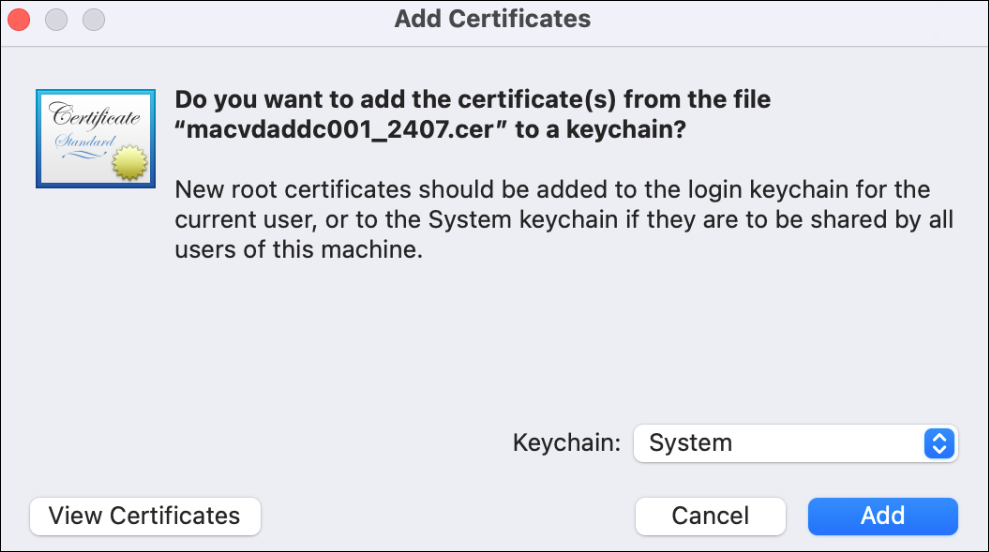Cancel adding the certificate
This screenshot has width=989, height=552.
[x=710, y=516]
